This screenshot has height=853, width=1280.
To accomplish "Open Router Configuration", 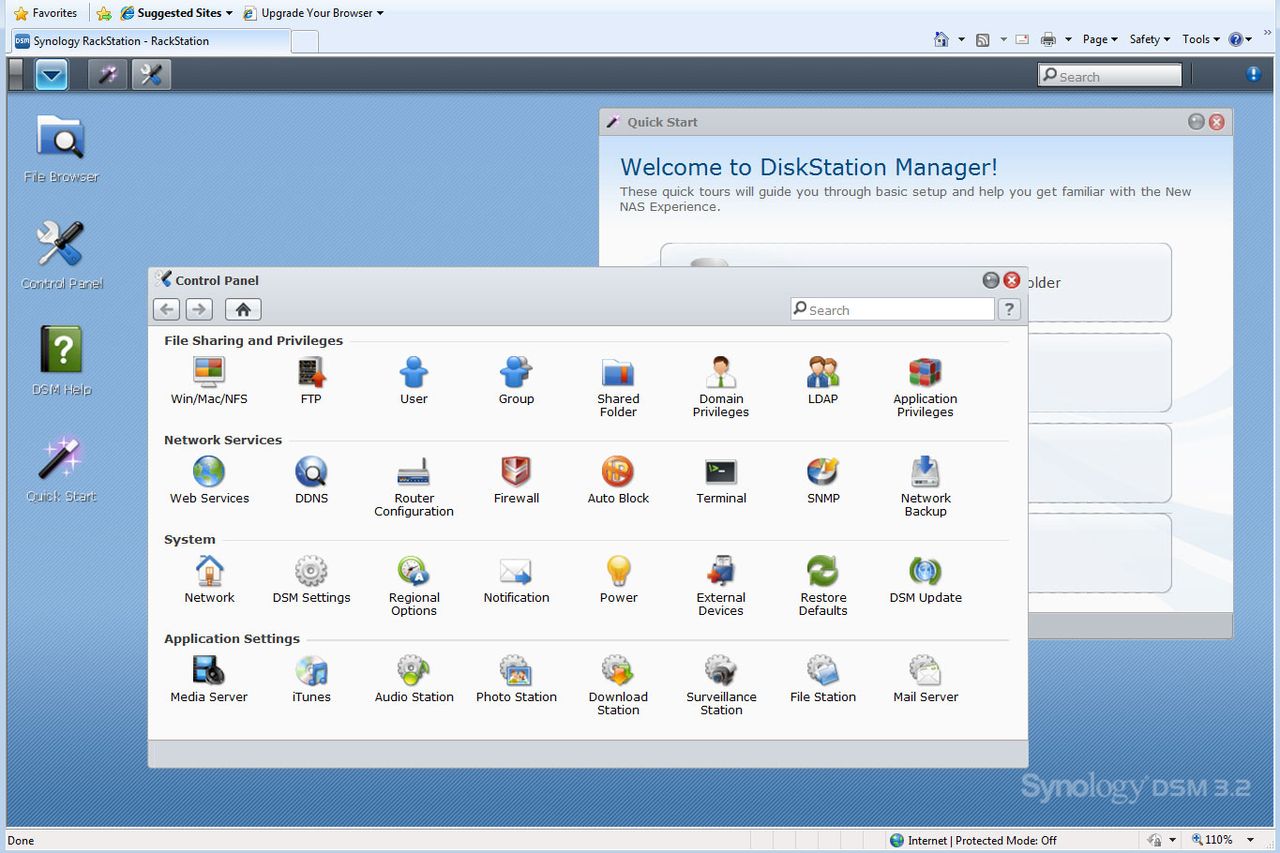I will coord(414,486).
